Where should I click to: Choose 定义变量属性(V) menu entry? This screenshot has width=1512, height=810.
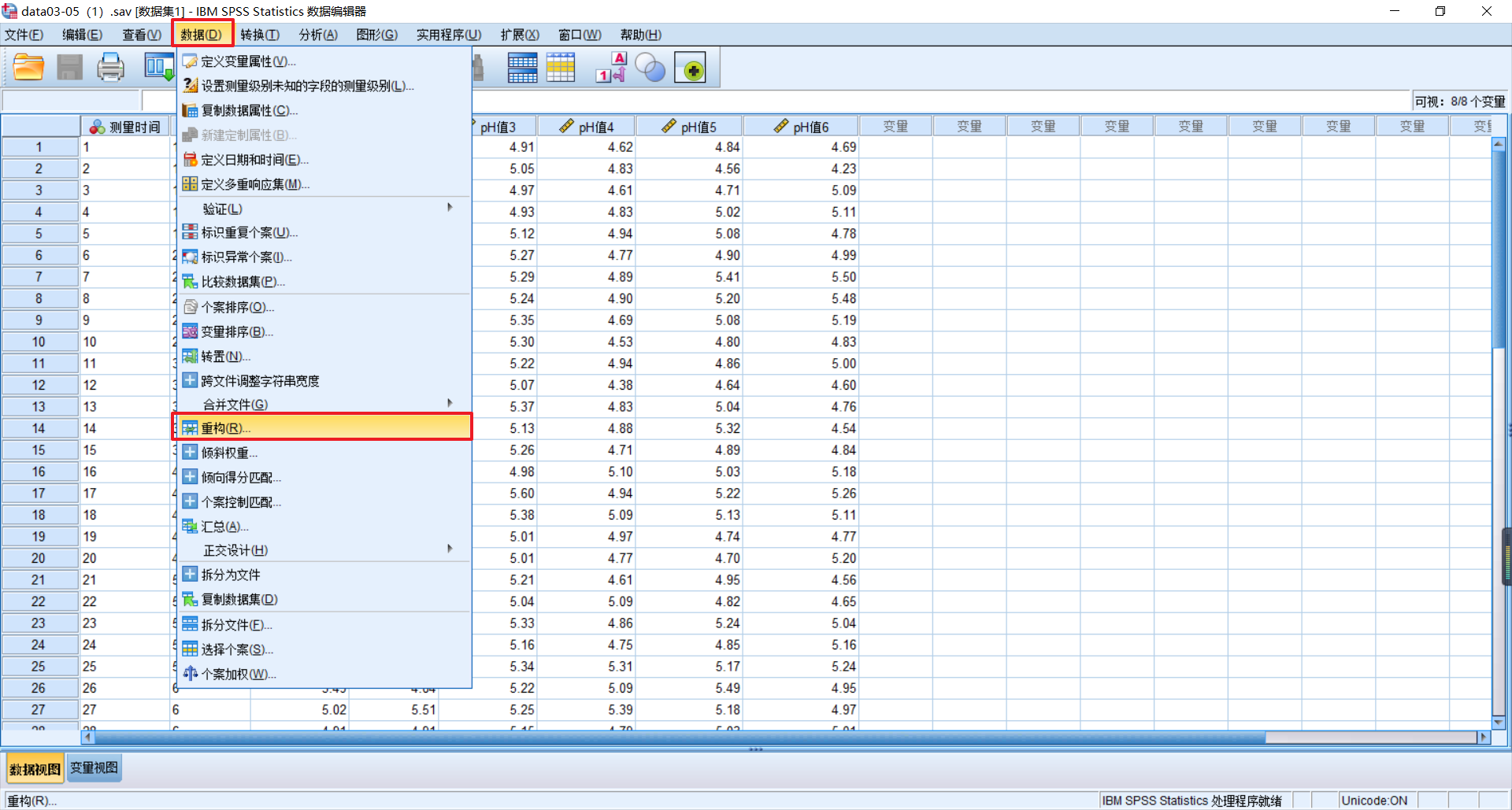[324, 61]
